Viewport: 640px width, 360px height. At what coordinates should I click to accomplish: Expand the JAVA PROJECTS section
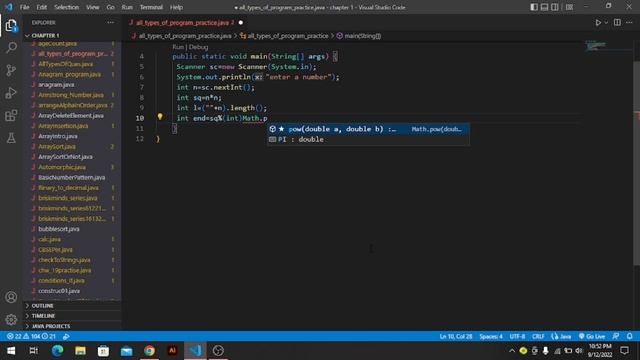point(51,326)
